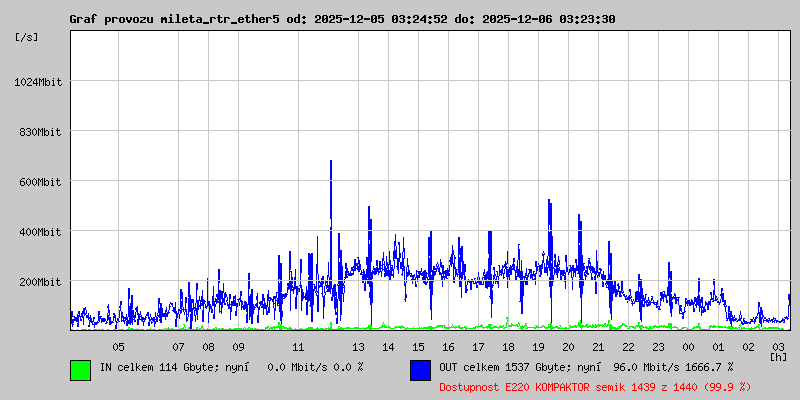Click the red Dostupnost E220 KOMPAKTOR text
Image resolution: width=800 pixels, height=400 pixels.
594,386
